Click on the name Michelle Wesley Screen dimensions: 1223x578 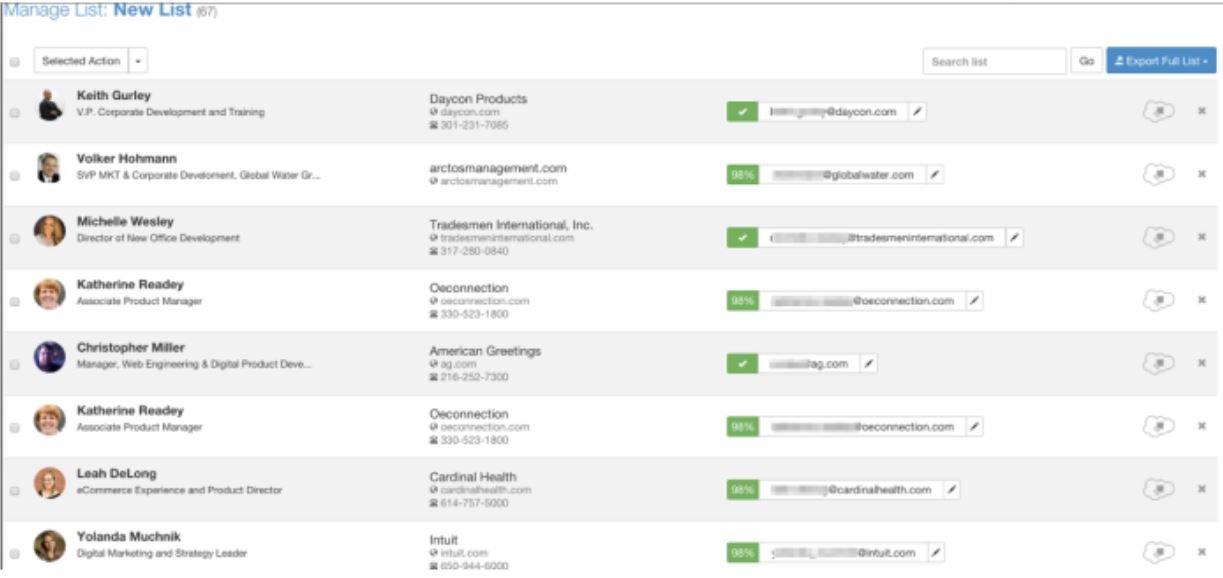[x=125, y=222]
